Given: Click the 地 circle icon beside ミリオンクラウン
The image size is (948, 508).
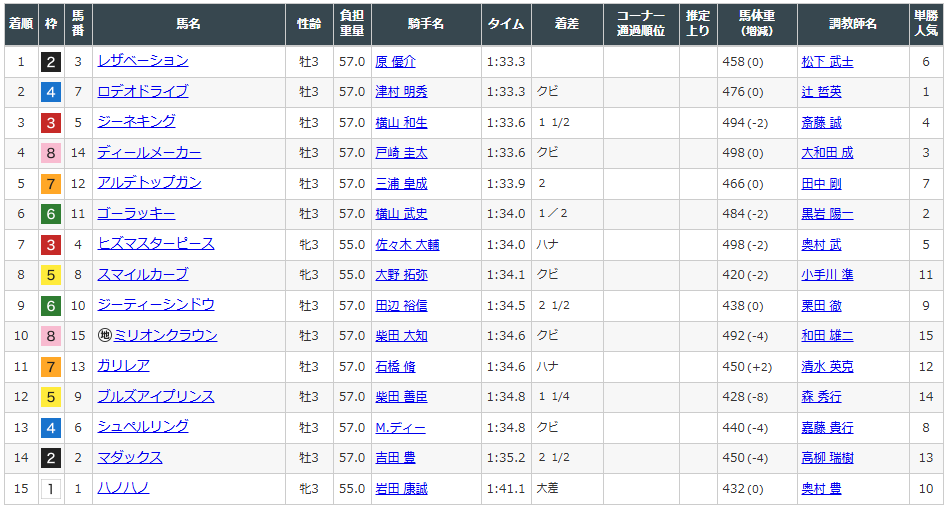Looking at the screenshot, I should [x=104, y=336].
